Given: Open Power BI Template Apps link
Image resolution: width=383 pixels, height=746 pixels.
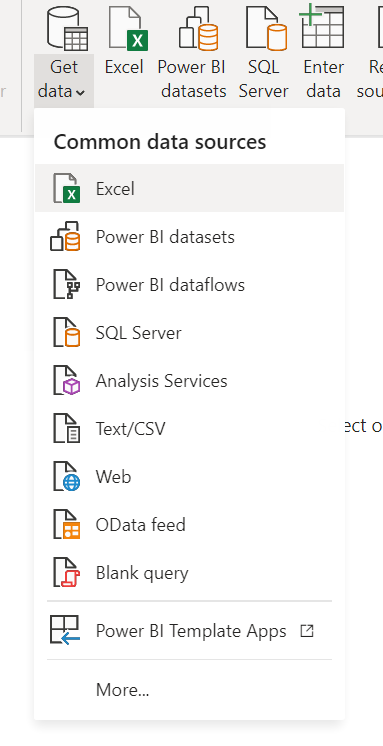Looking at the screenshot, I should [x=189, y=631].
